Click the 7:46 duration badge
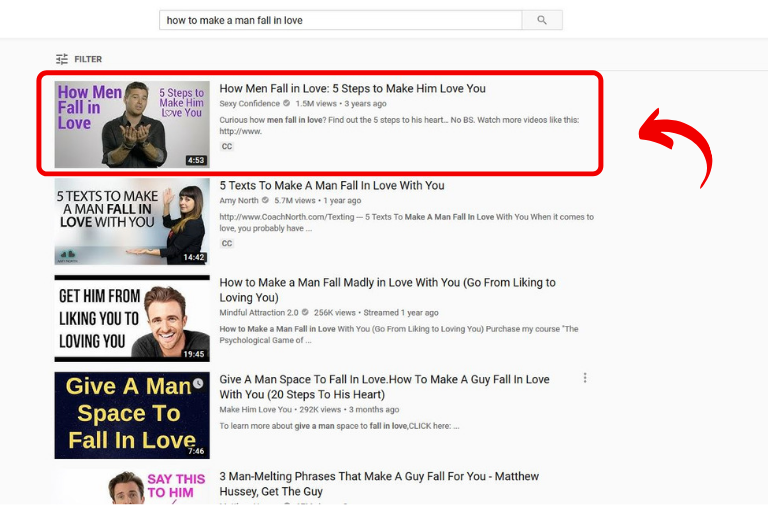 (196, 451)
